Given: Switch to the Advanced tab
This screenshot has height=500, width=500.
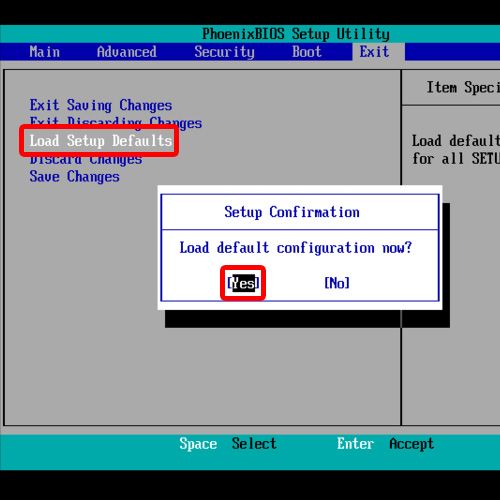Looking at the screenshot, I should tap(127, 52).
